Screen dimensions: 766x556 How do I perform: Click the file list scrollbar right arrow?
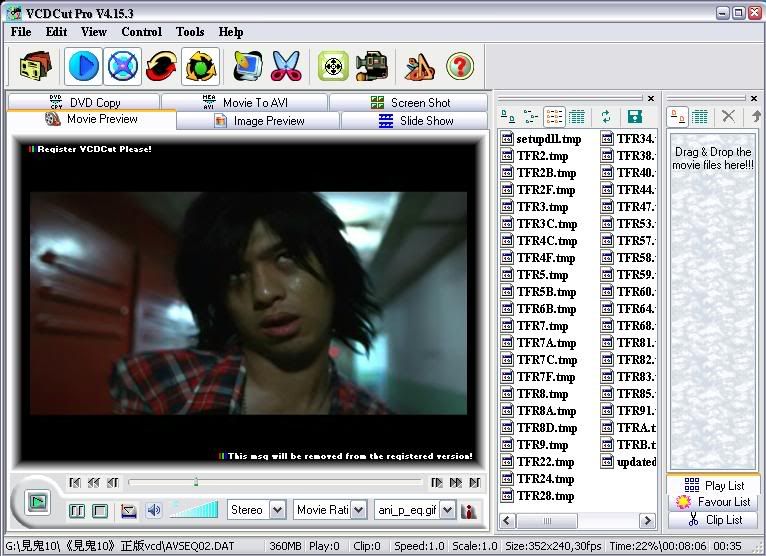tap(648, 521)
